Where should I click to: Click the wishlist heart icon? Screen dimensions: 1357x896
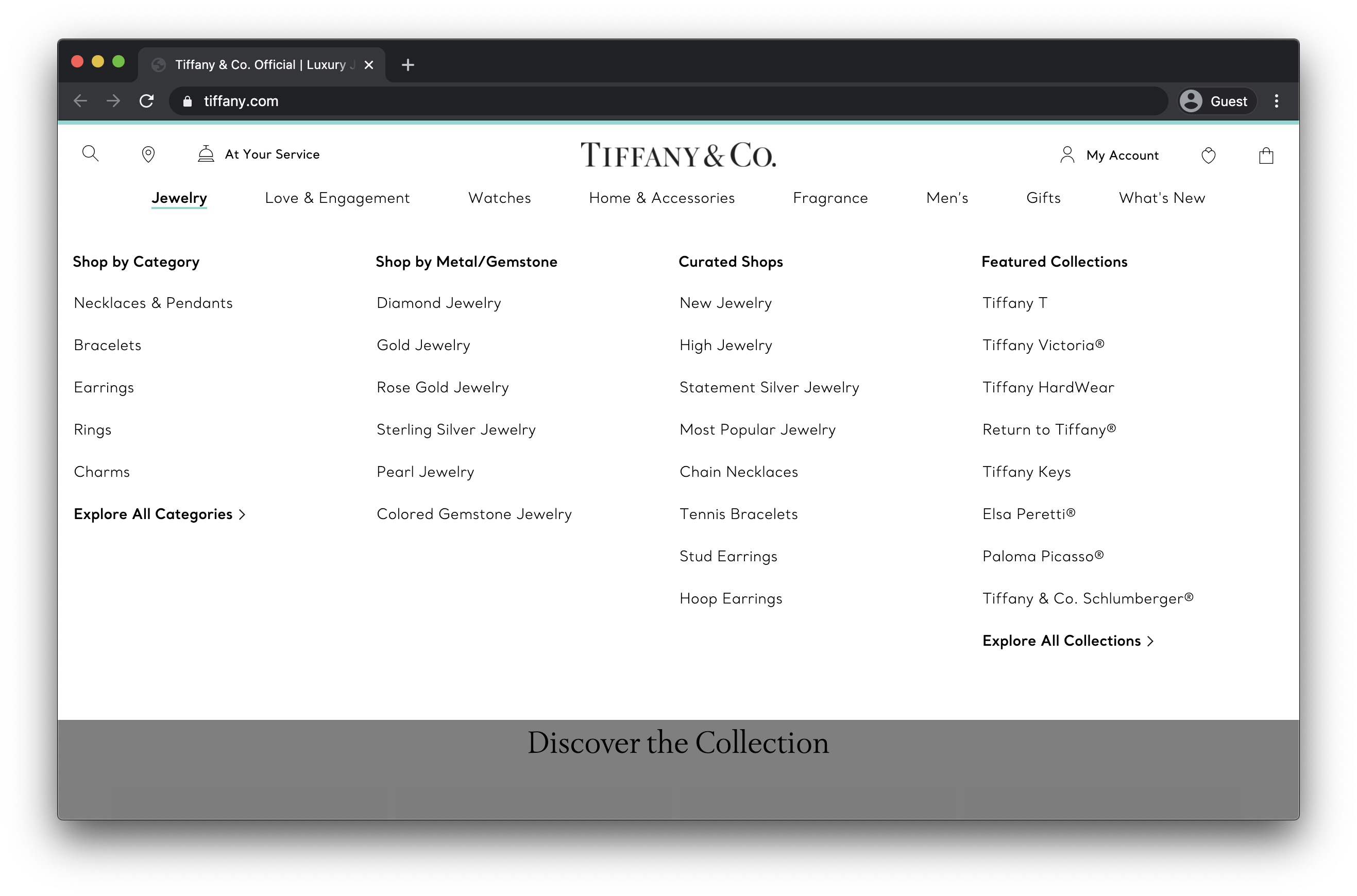click(x=1208, y=155)
